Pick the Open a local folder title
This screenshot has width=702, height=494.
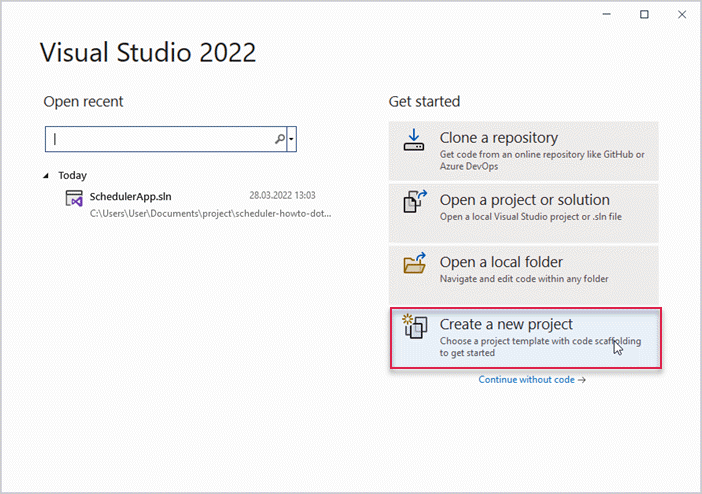pyautogui.click(x=501, y=262)
